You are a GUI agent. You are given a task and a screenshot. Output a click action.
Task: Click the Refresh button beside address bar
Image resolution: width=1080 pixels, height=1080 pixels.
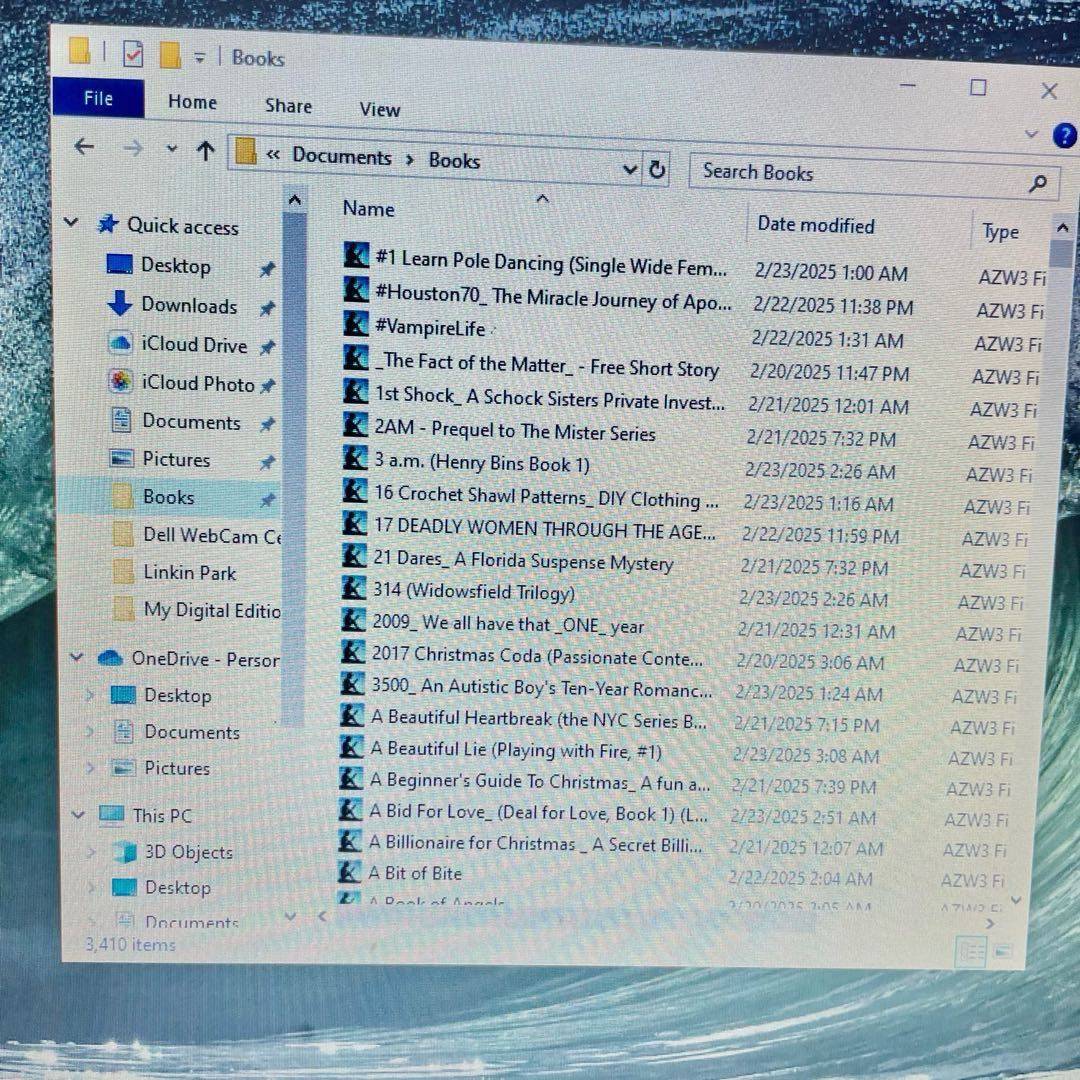click(x=657, y=170)
